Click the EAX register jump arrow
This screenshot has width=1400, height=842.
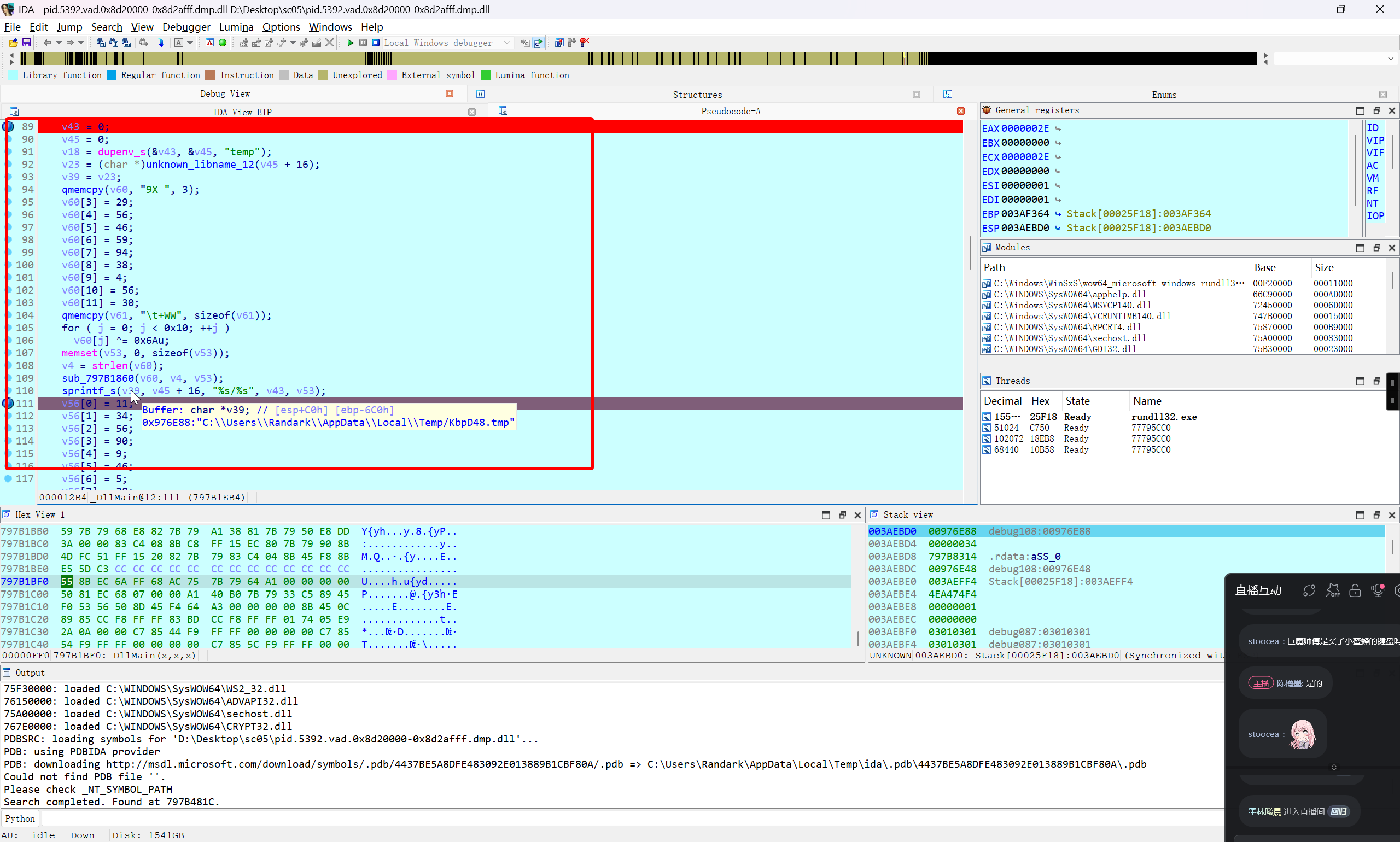pyautogui.click(x=1058, y=129)
